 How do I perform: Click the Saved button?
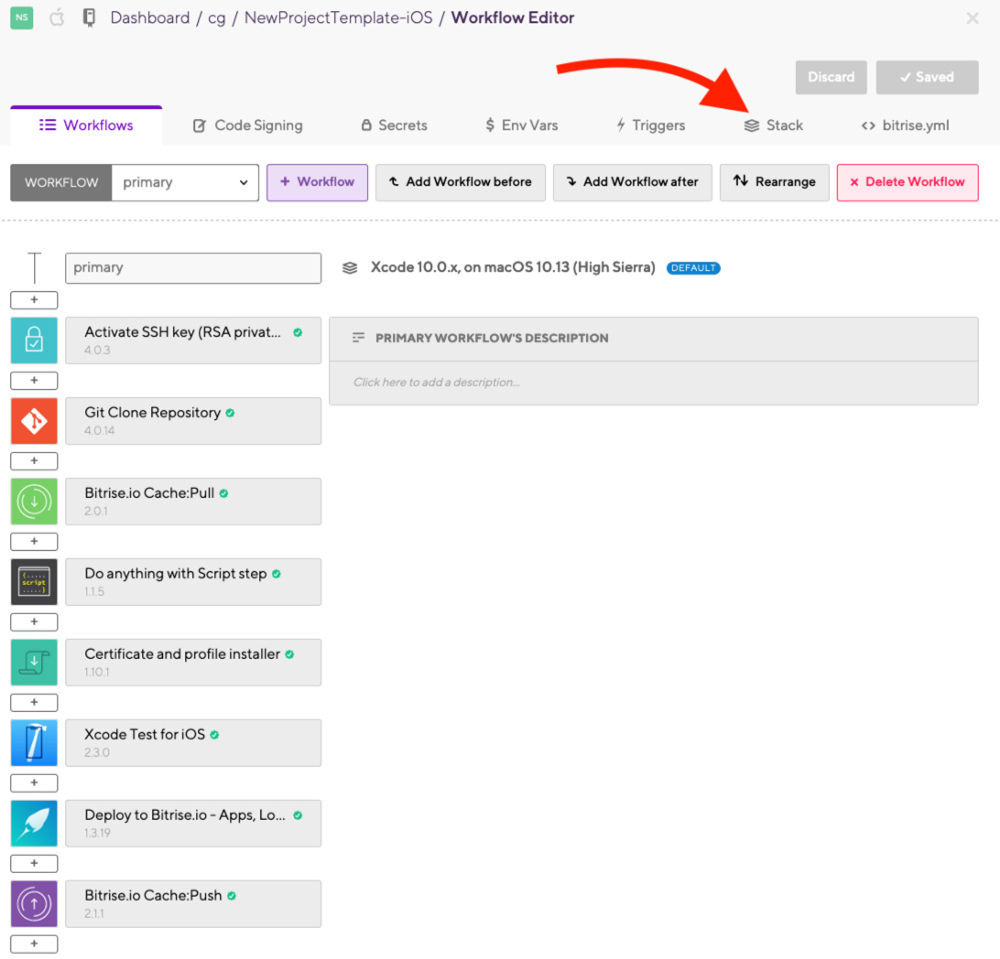927,77
